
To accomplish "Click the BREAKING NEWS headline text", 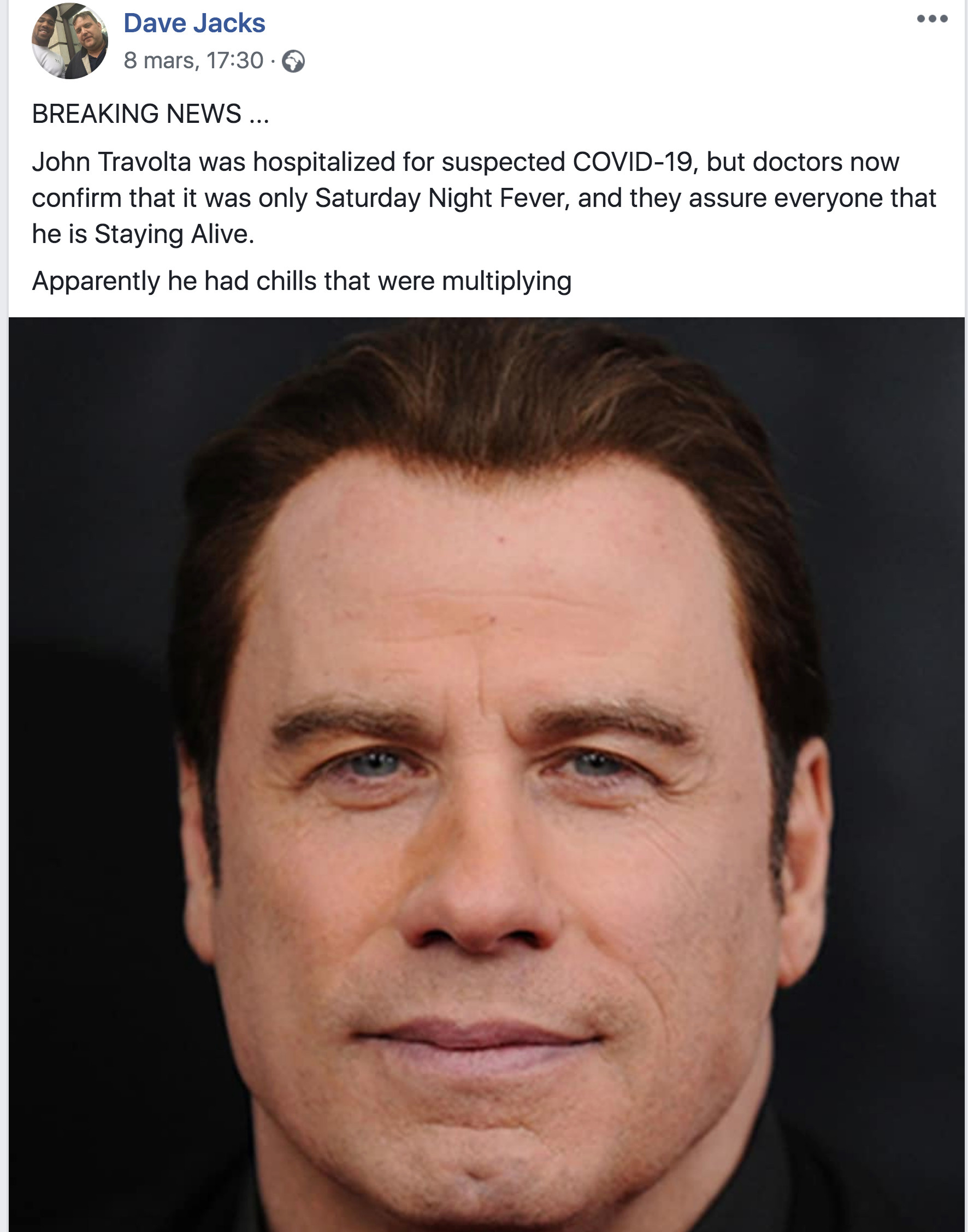I will (x=137, y=114).
